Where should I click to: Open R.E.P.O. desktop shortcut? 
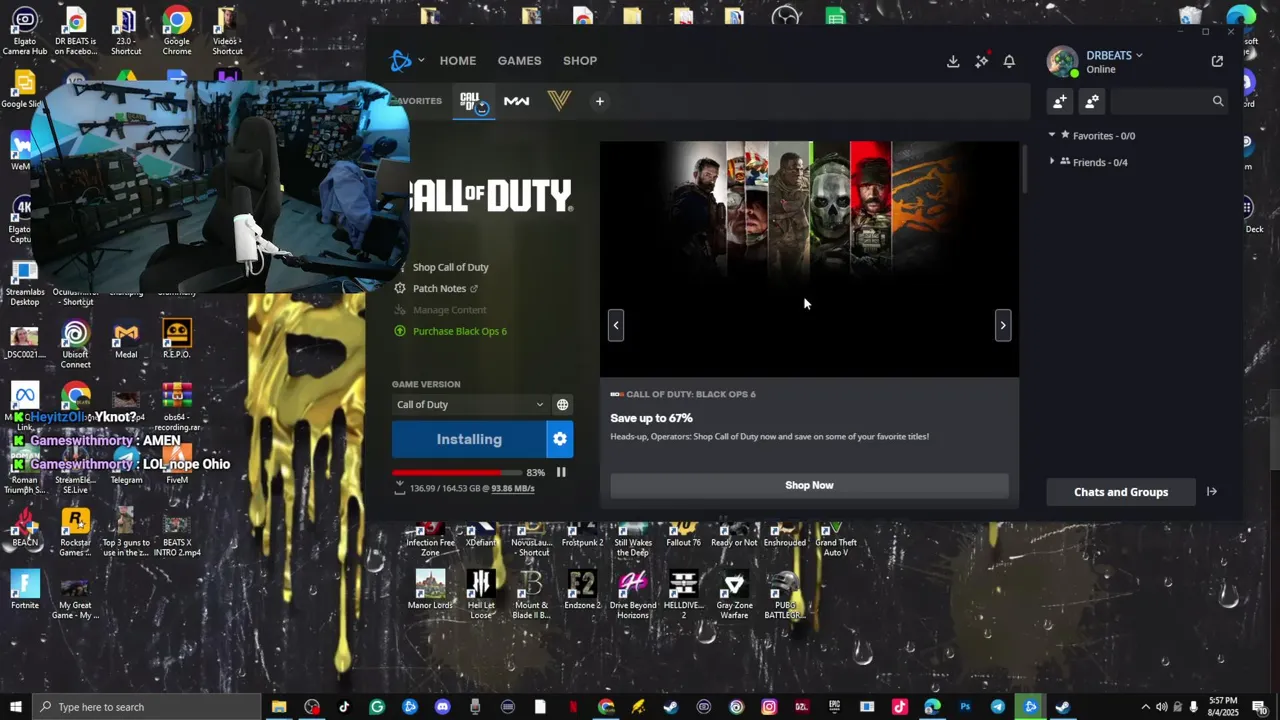[177, 340]
